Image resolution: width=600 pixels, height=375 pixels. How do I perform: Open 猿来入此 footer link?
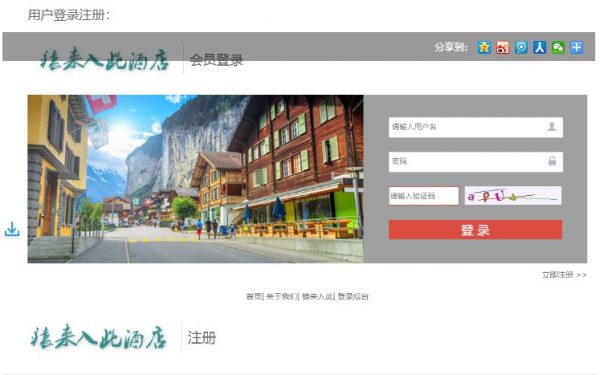(317, 297)
